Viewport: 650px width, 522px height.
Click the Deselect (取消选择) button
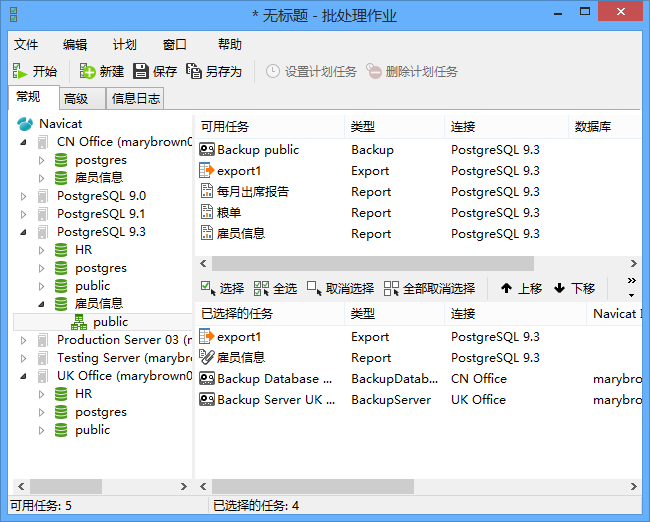(340, 288)
